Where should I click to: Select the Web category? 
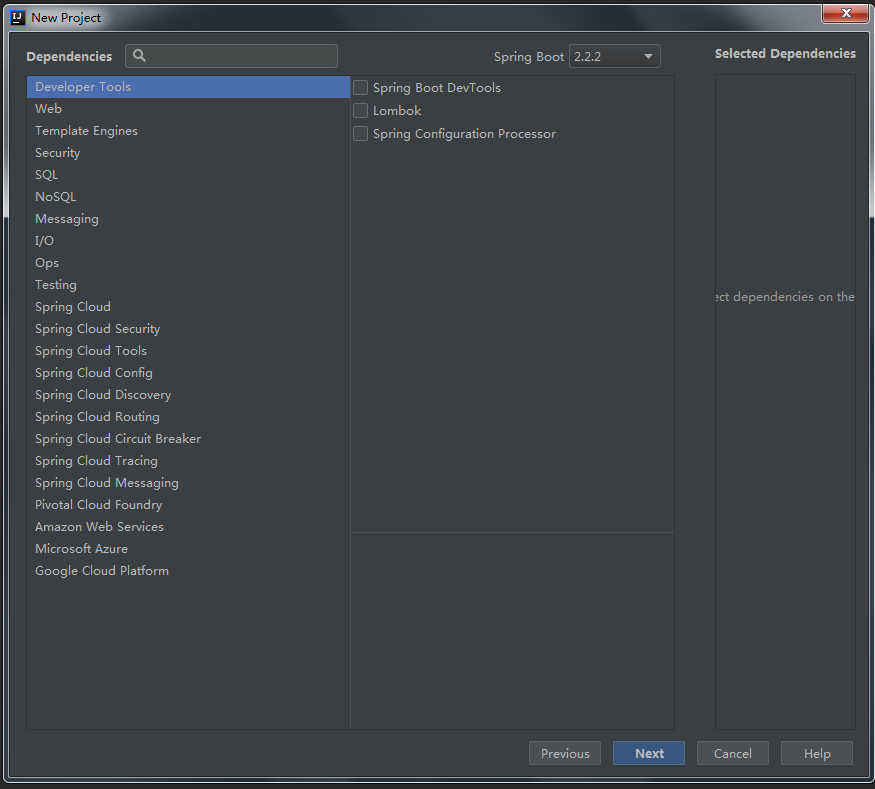coord(189,109)
